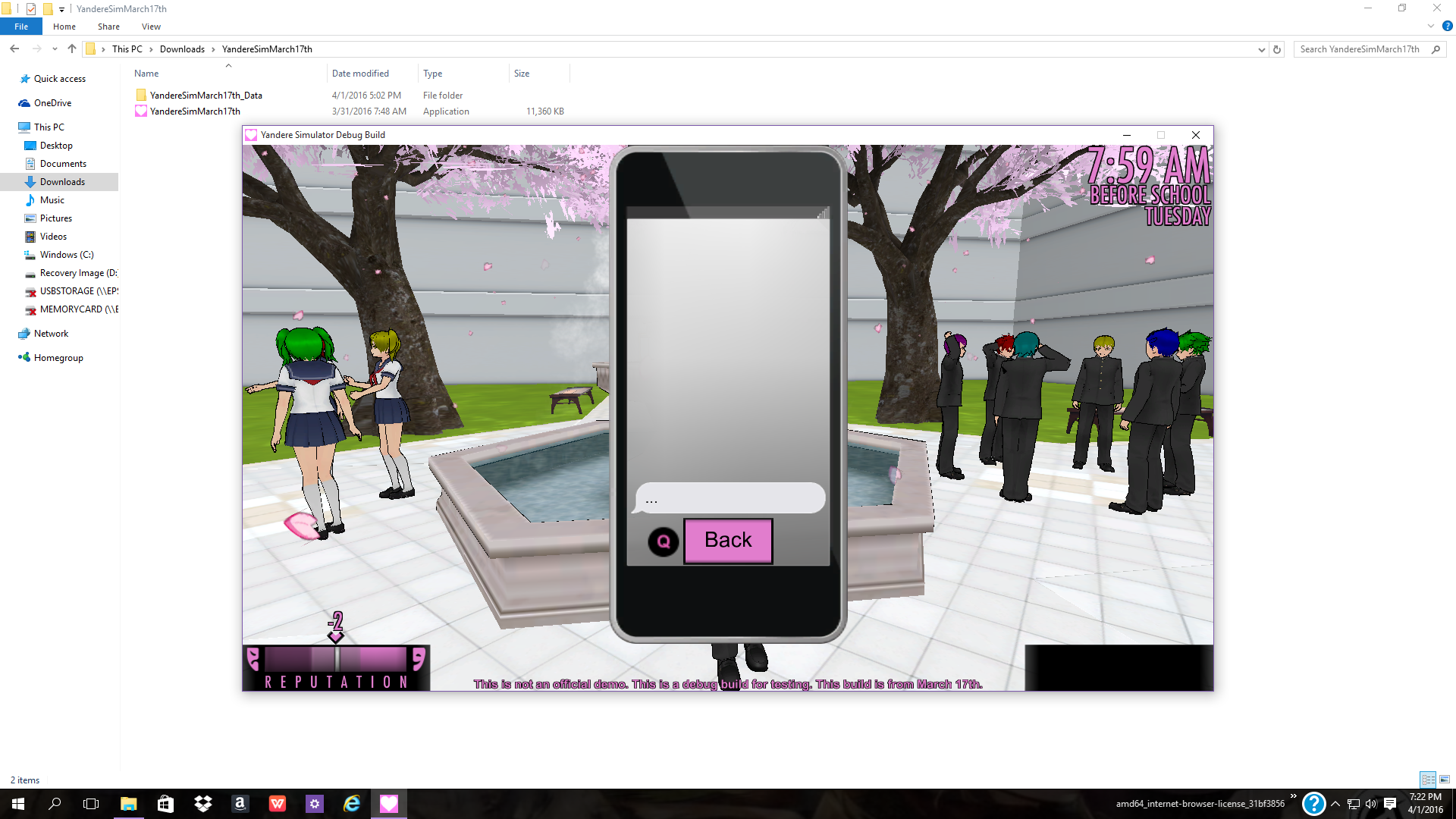
Task: Open File Explorer help icon
Action: point(1447,27)
